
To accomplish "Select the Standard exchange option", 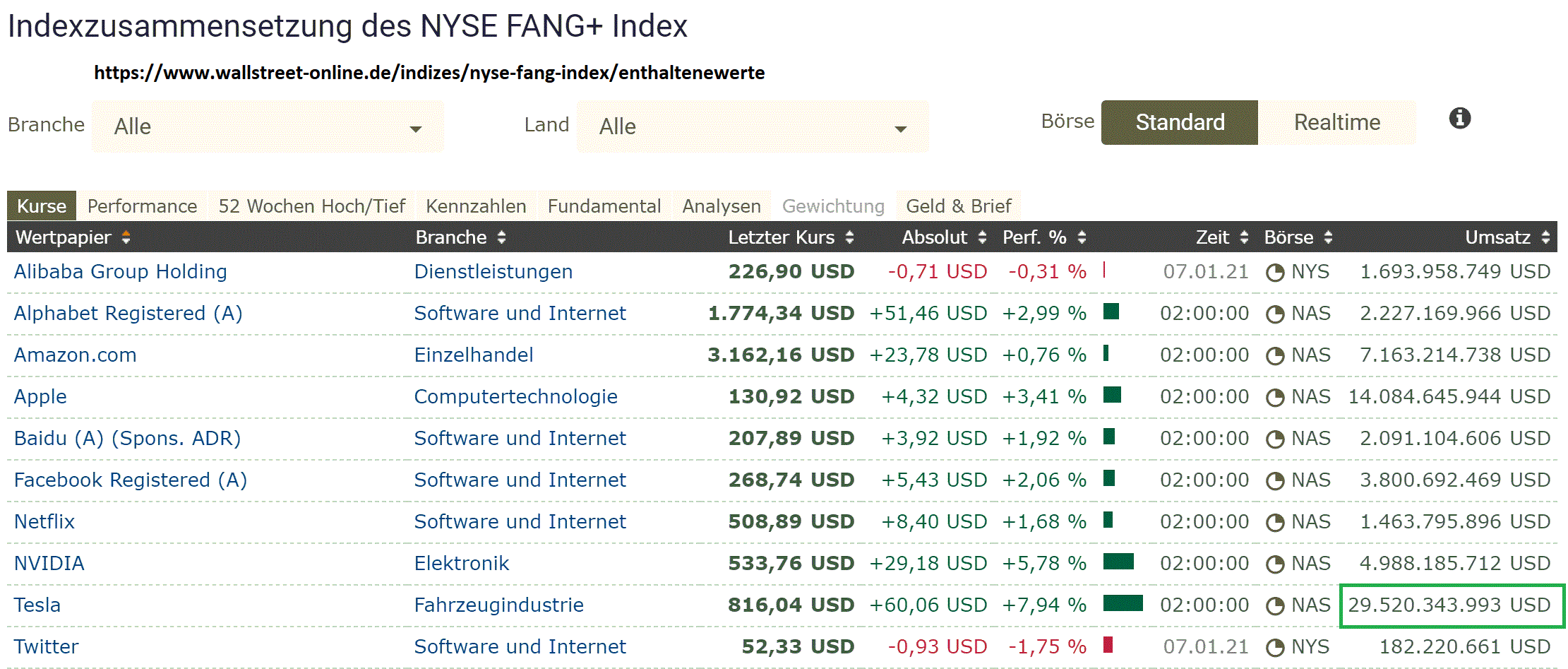I will tap(1179, 122).
